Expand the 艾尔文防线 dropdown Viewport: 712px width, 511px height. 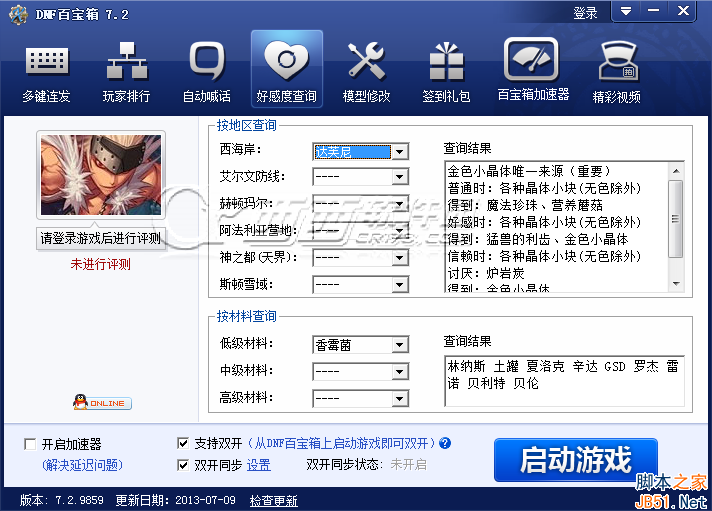tap(400, 176)
